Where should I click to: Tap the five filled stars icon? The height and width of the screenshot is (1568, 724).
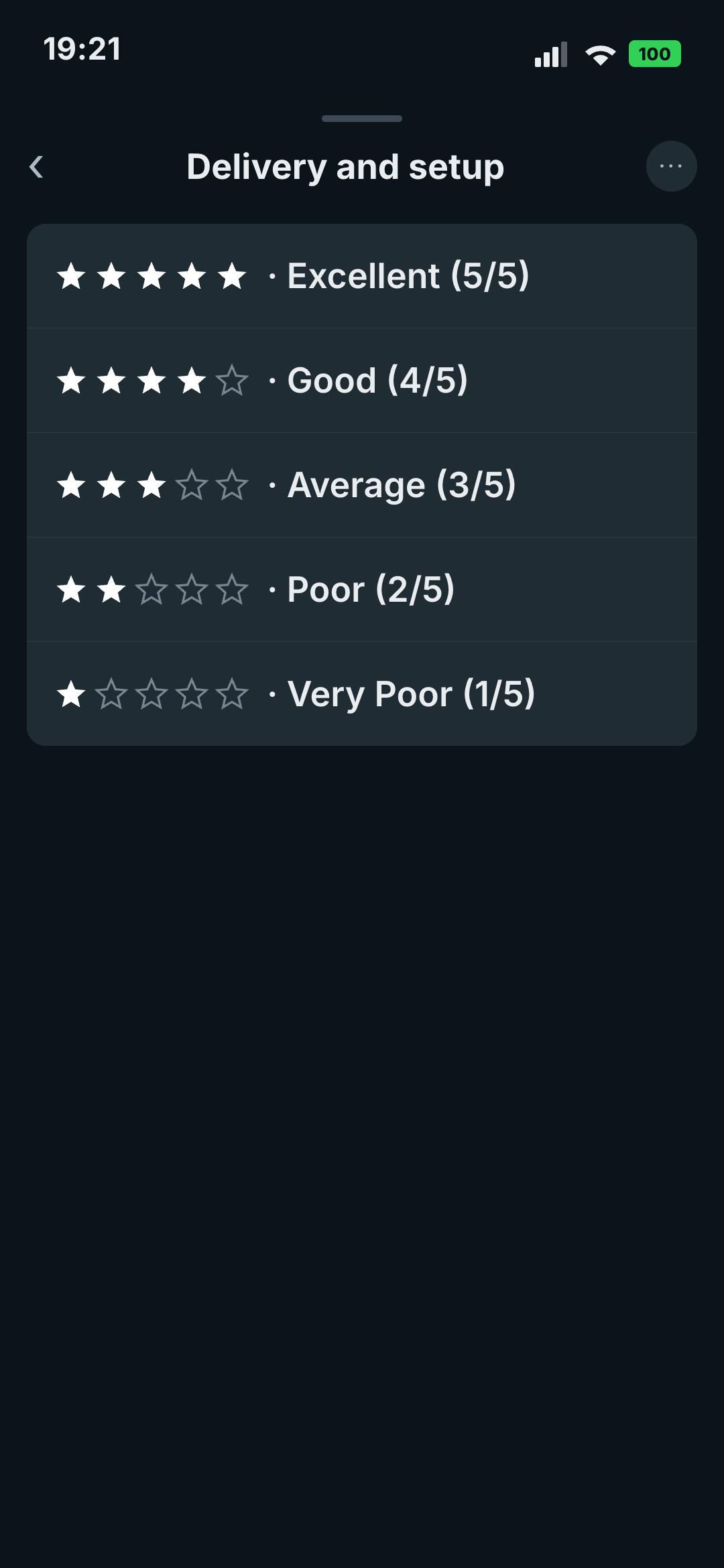coord(152,276)
